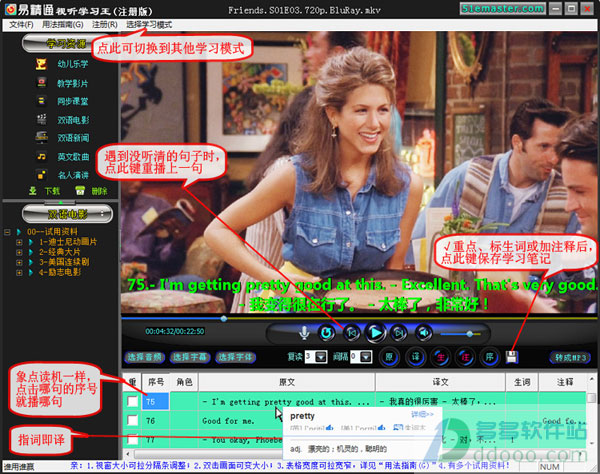Open the 双语电影 panel dropdown header

point(67,214)
